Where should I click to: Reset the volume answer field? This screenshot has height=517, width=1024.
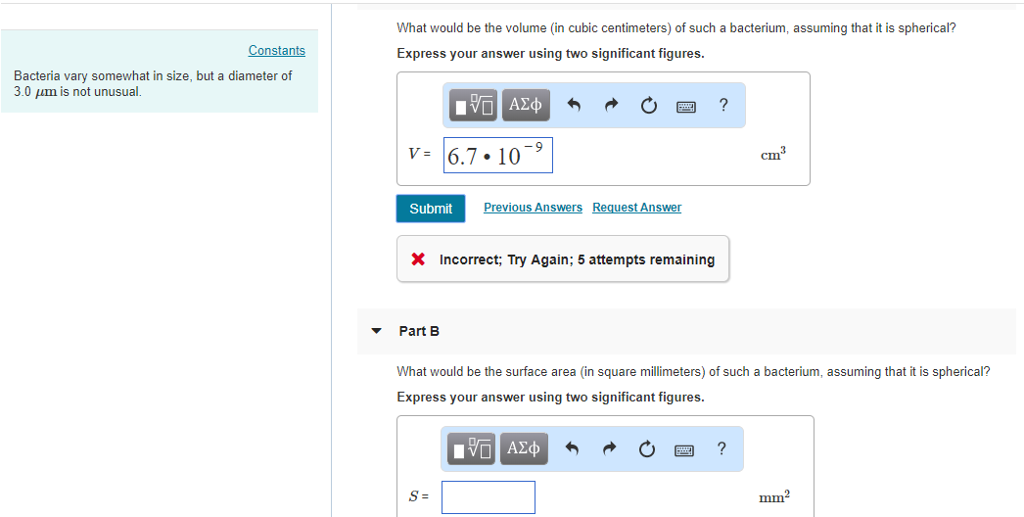click(648, 105)
